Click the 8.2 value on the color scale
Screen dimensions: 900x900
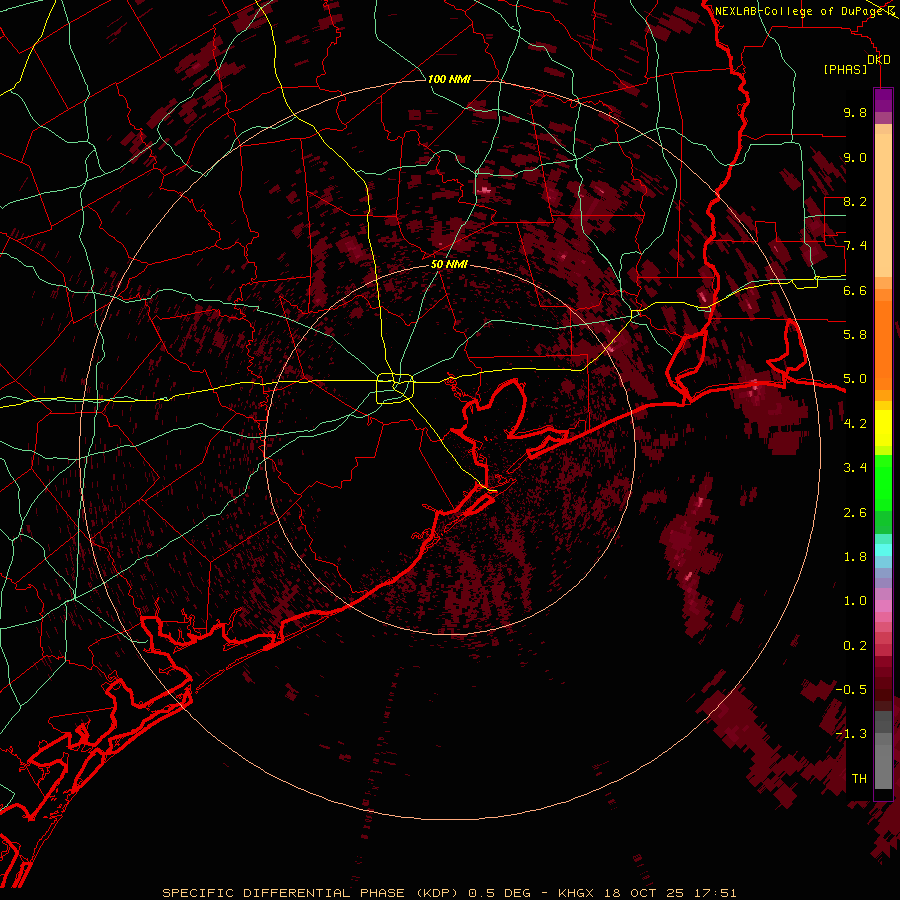(x=855, y=201)
